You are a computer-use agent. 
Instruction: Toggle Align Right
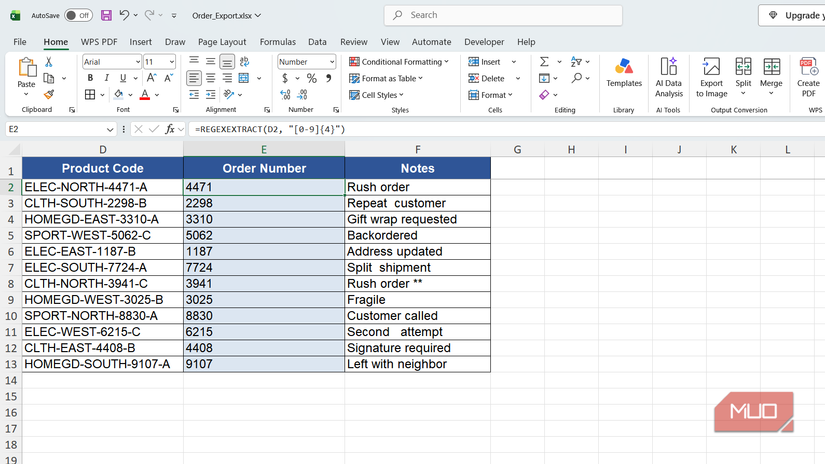[227, 78]
